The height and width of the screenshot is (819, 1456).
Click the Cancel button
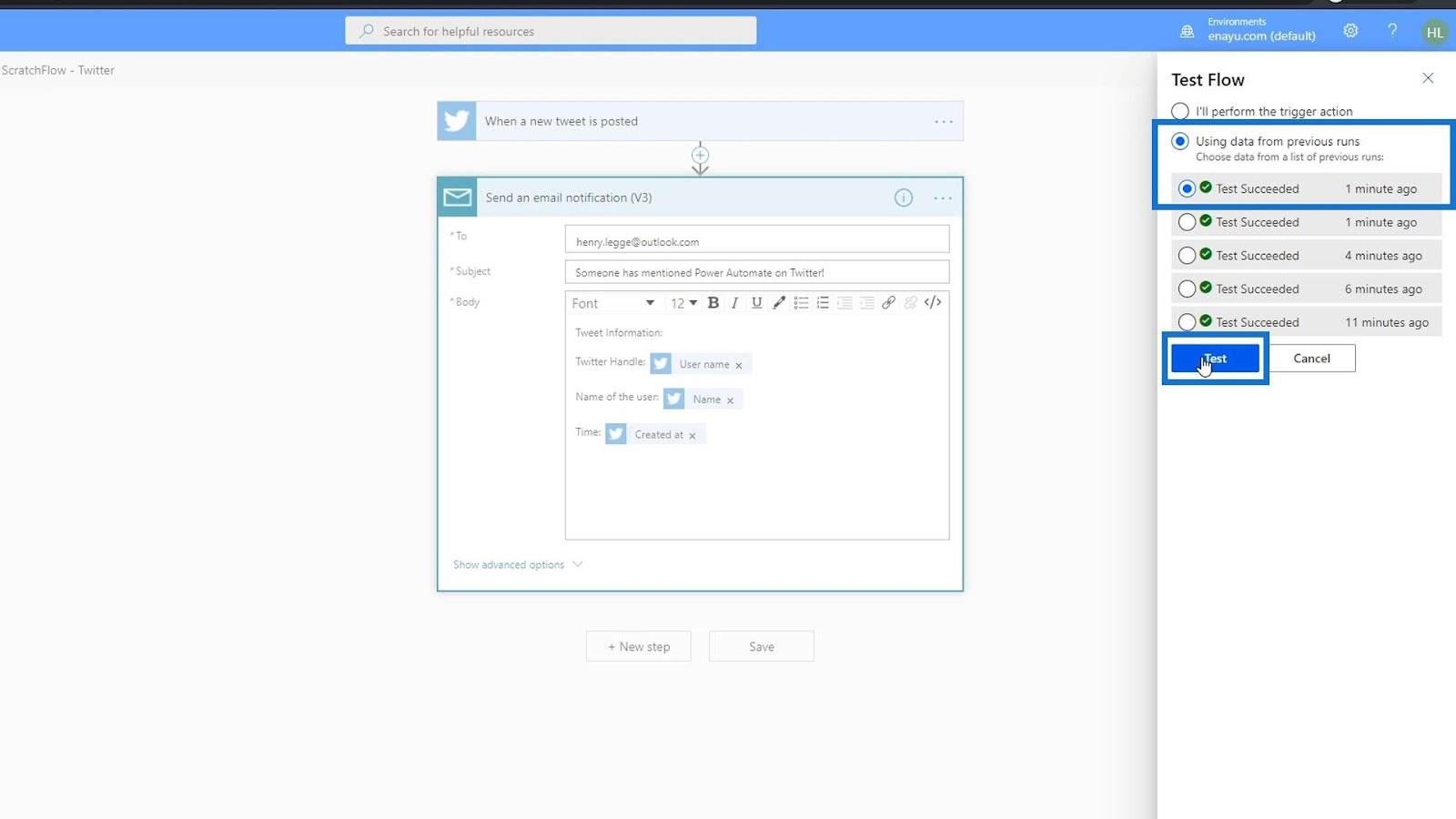[1311, 359]
